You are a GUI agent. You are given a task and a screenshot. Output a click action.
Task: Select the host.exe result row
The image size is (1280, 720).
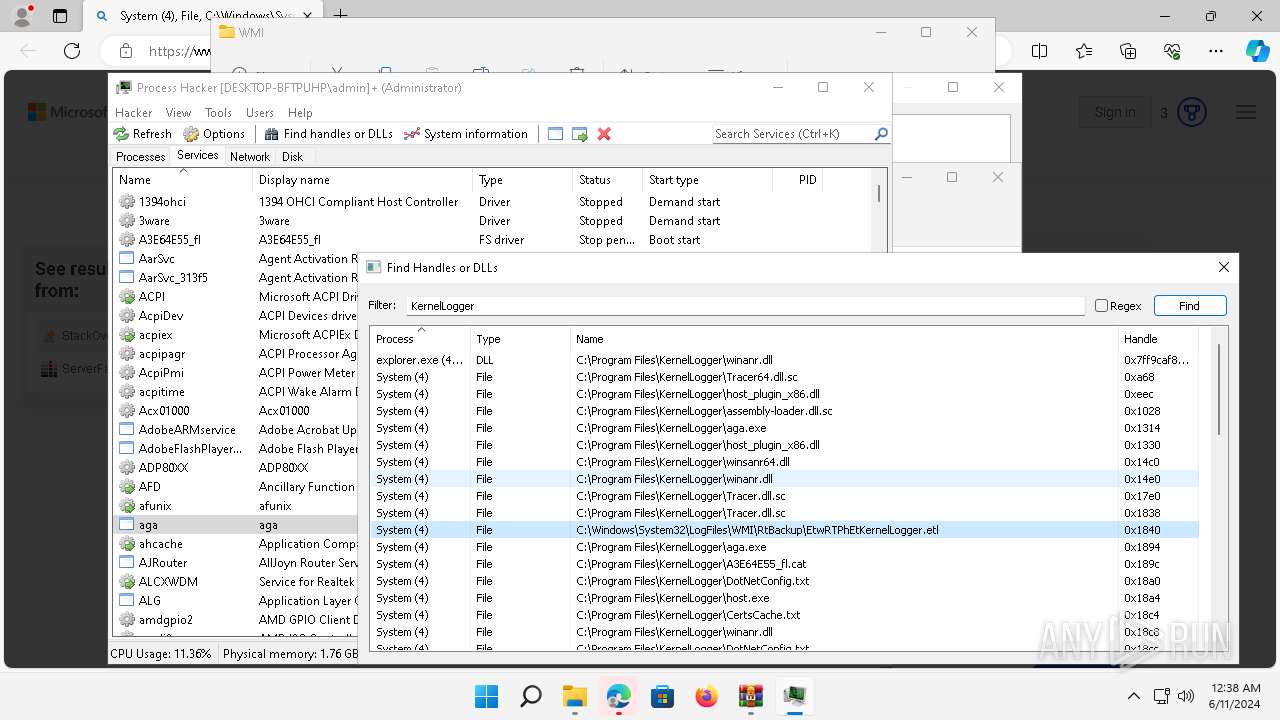pyautogui.click(x=784, y=598)
